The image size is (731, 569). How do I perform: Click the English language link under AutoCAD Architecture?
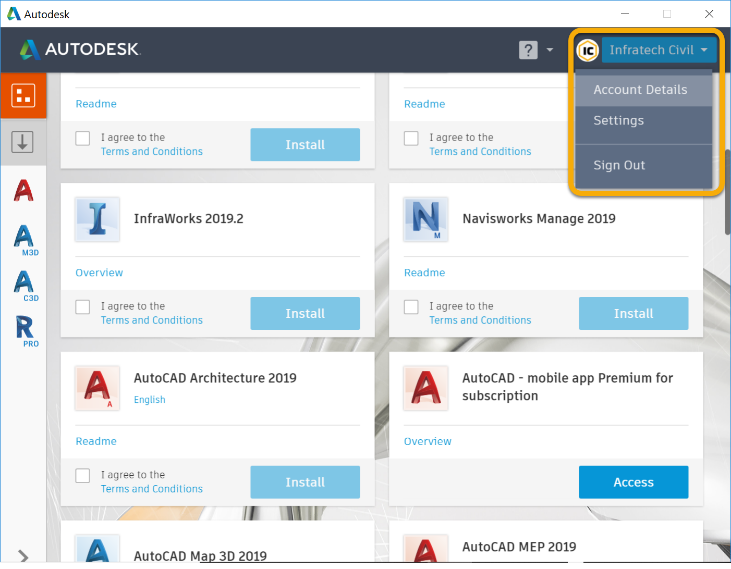(149, 400)
